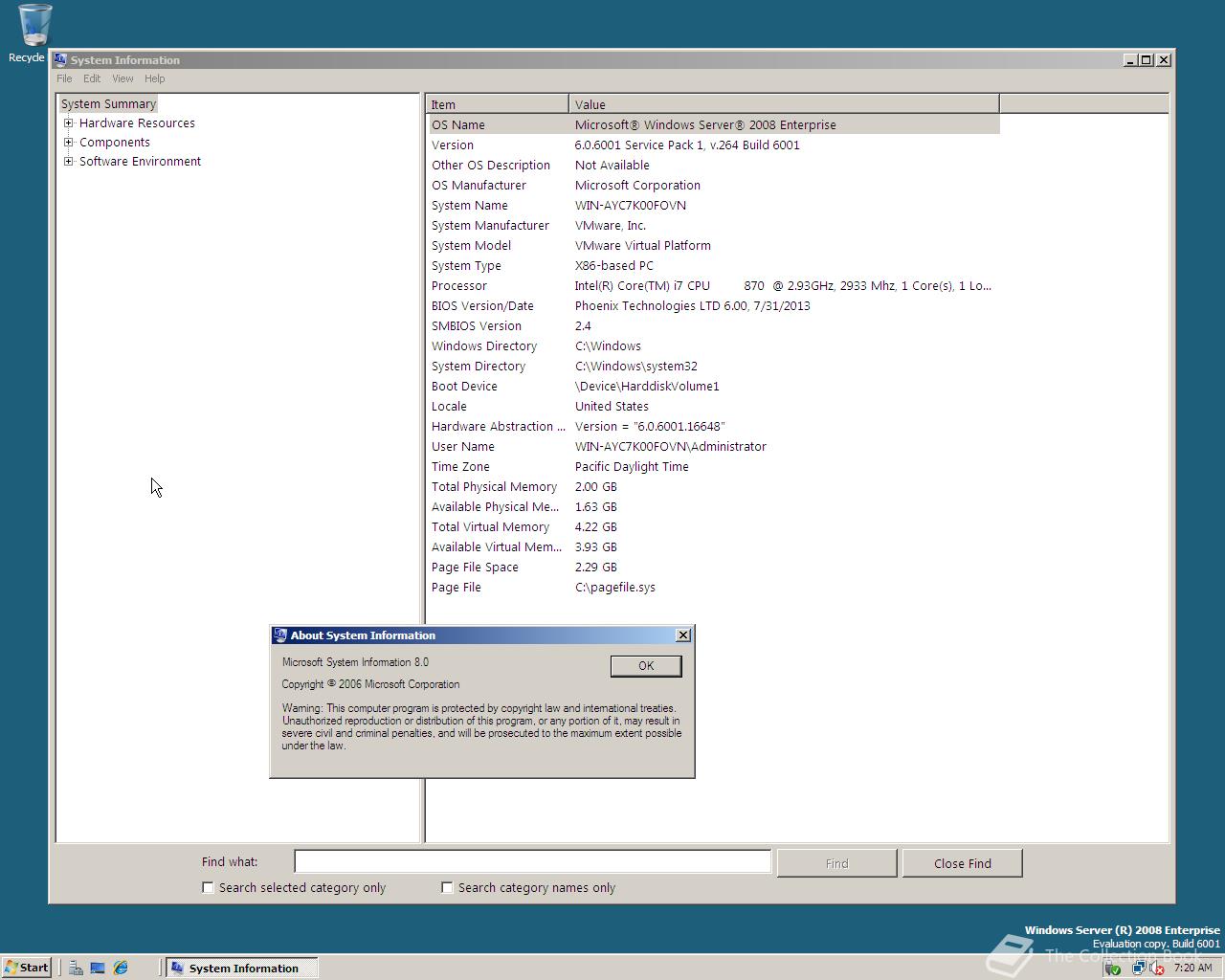Select the Boot Device row
Screen dimensions: 1225x980
[713, 386]
